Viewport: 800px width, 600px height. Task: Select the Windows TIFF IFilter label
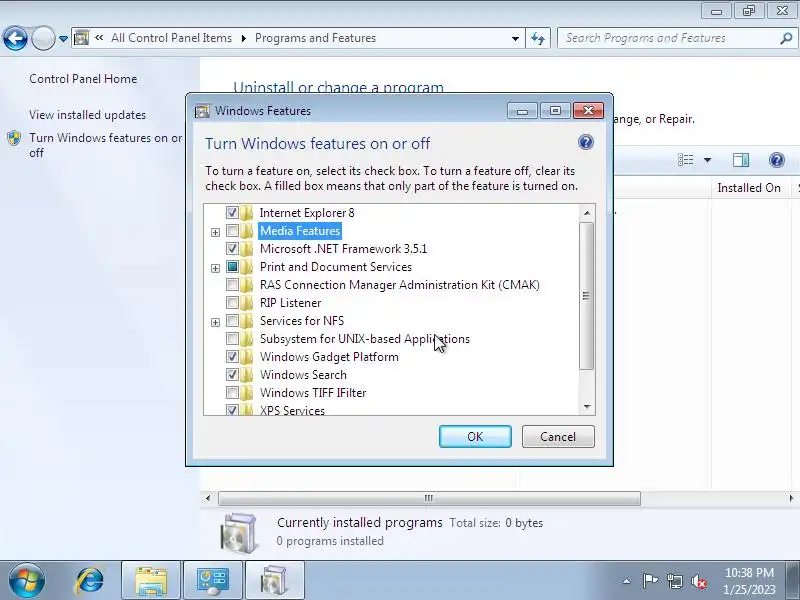click(x=313, y=393)
